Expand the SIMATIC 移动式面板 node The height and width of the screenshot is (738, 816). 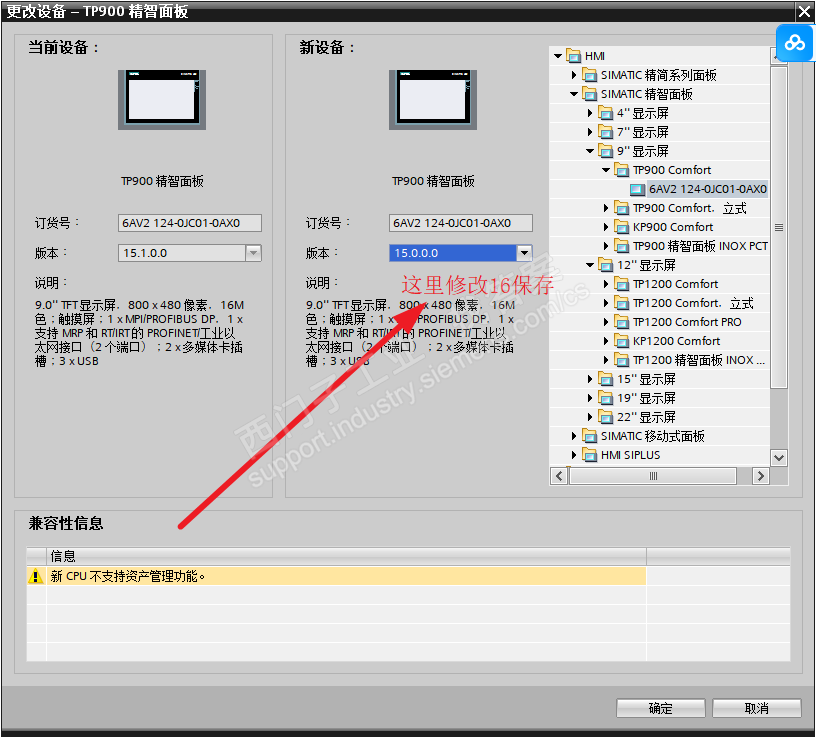coord(573,436)
